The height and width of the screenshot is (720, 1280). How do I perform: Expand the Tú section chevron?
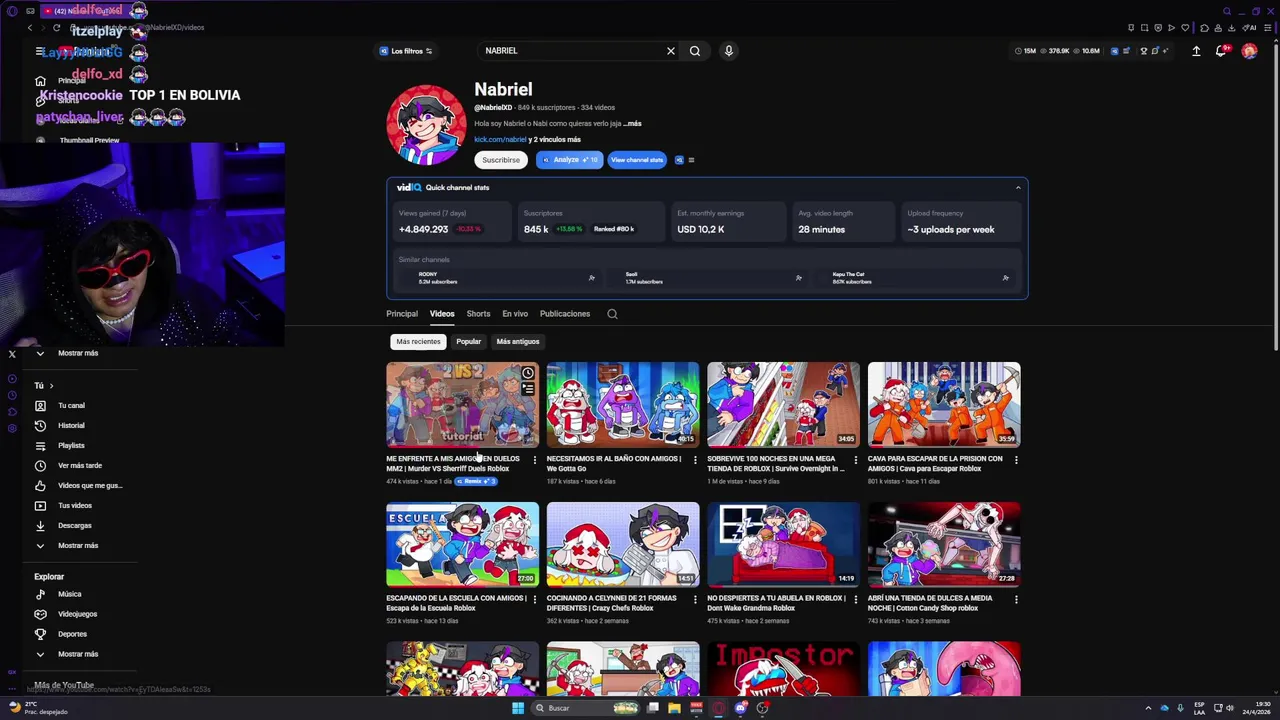point(51,385)
